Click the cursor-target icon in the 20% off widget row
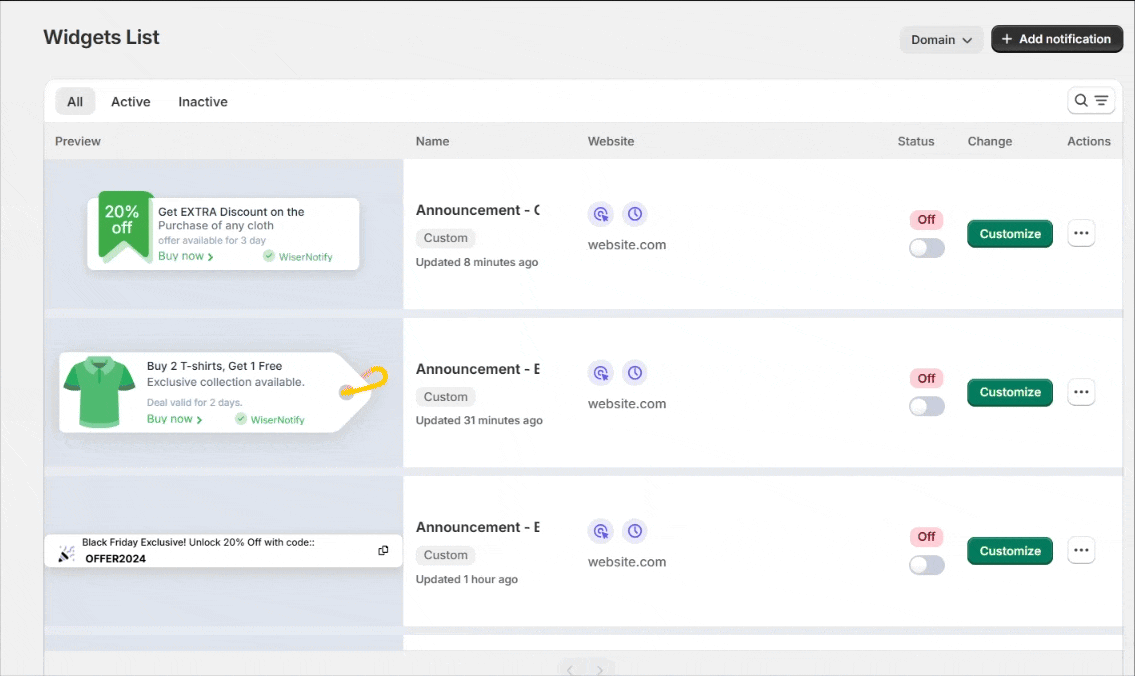Viewport: 1135px width, 676px height. tap(600, 214)
